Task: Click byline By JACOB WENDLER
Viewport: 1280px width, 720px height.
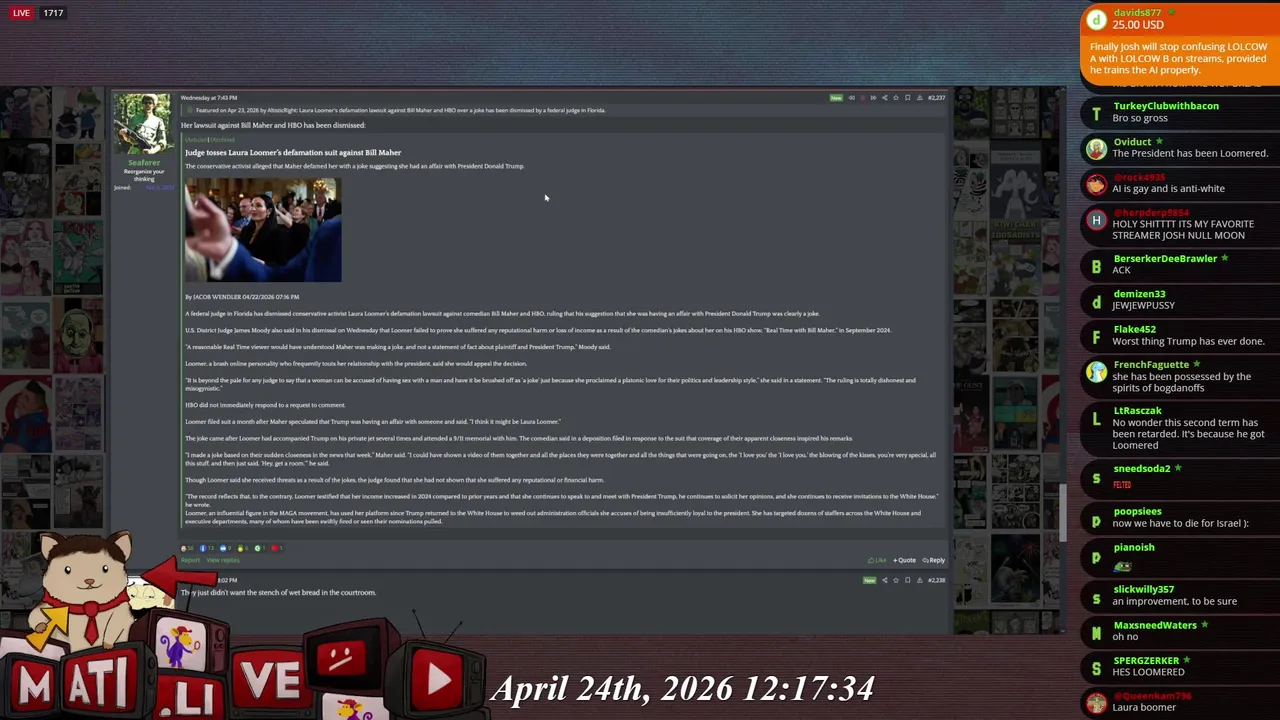Action: click(242, 297)
